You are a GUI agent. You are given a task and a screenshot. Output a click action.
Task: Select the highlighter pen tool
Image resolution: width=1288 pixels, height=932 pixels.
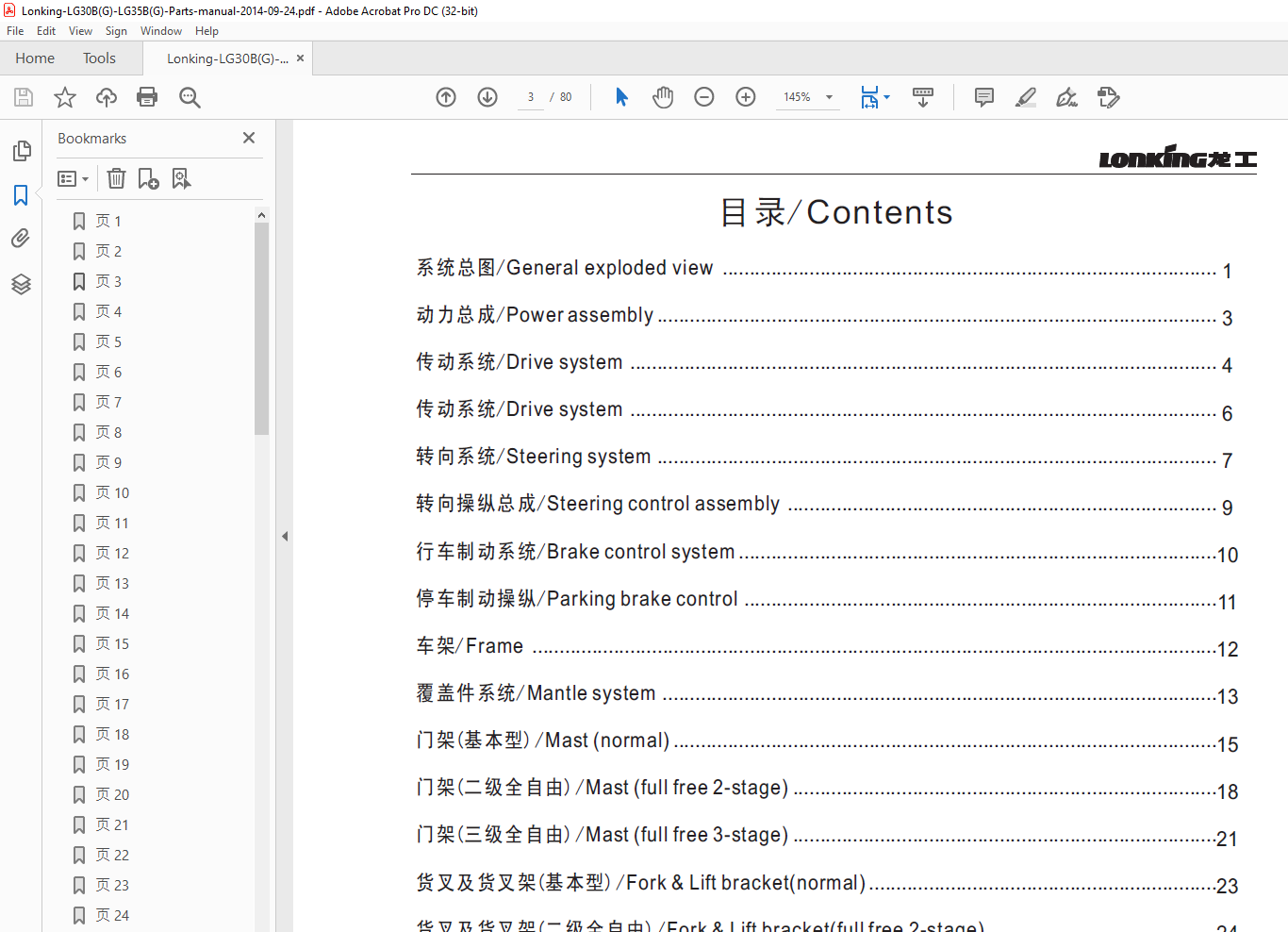(1026, 97)
